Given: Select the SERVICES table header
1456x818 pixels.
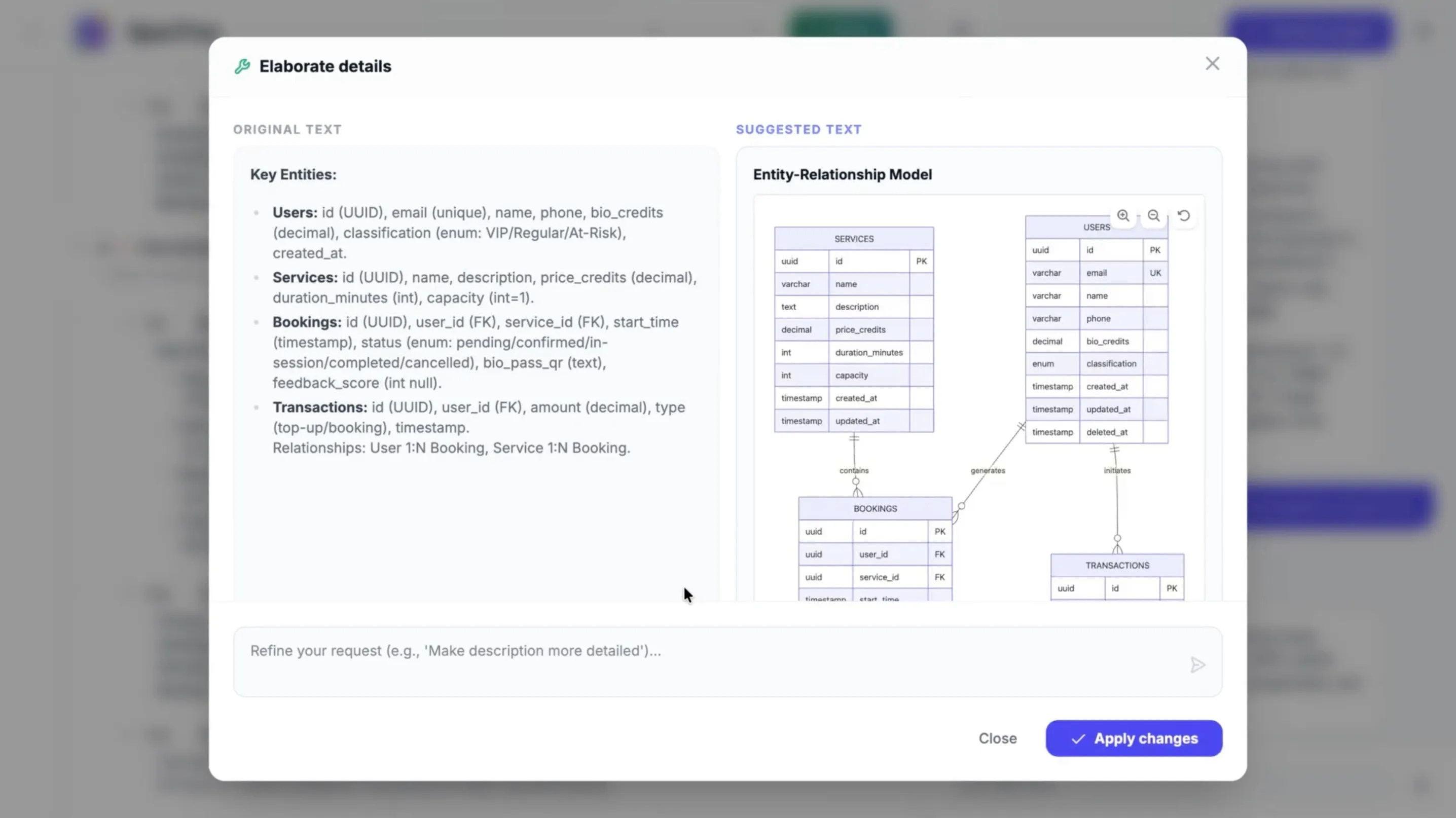Looking at the screenshot, I should pos(854,239).
